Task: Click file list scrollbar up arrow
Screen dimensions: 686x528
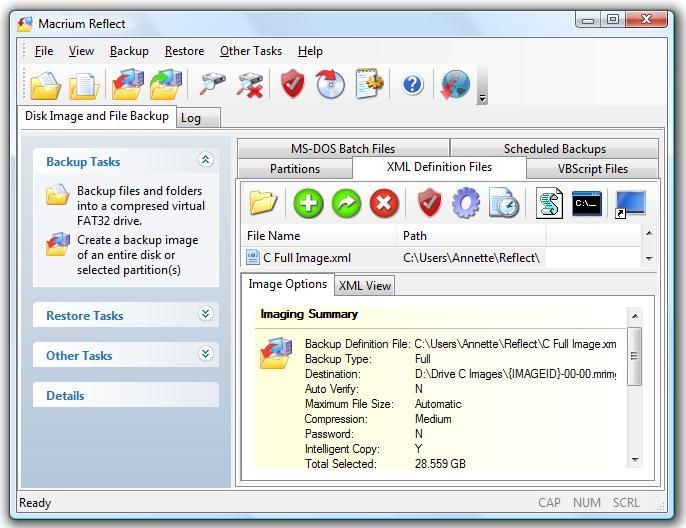Action: click(649, 233)
